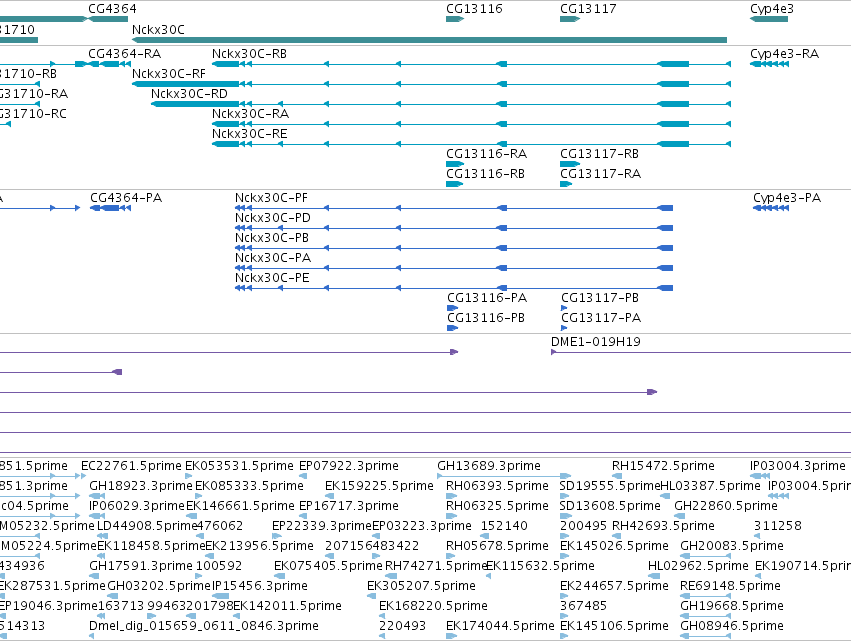Select the RH06393.5prime EST label
Image resolution: width=851 pixels, height=641 pixels.
497,486
